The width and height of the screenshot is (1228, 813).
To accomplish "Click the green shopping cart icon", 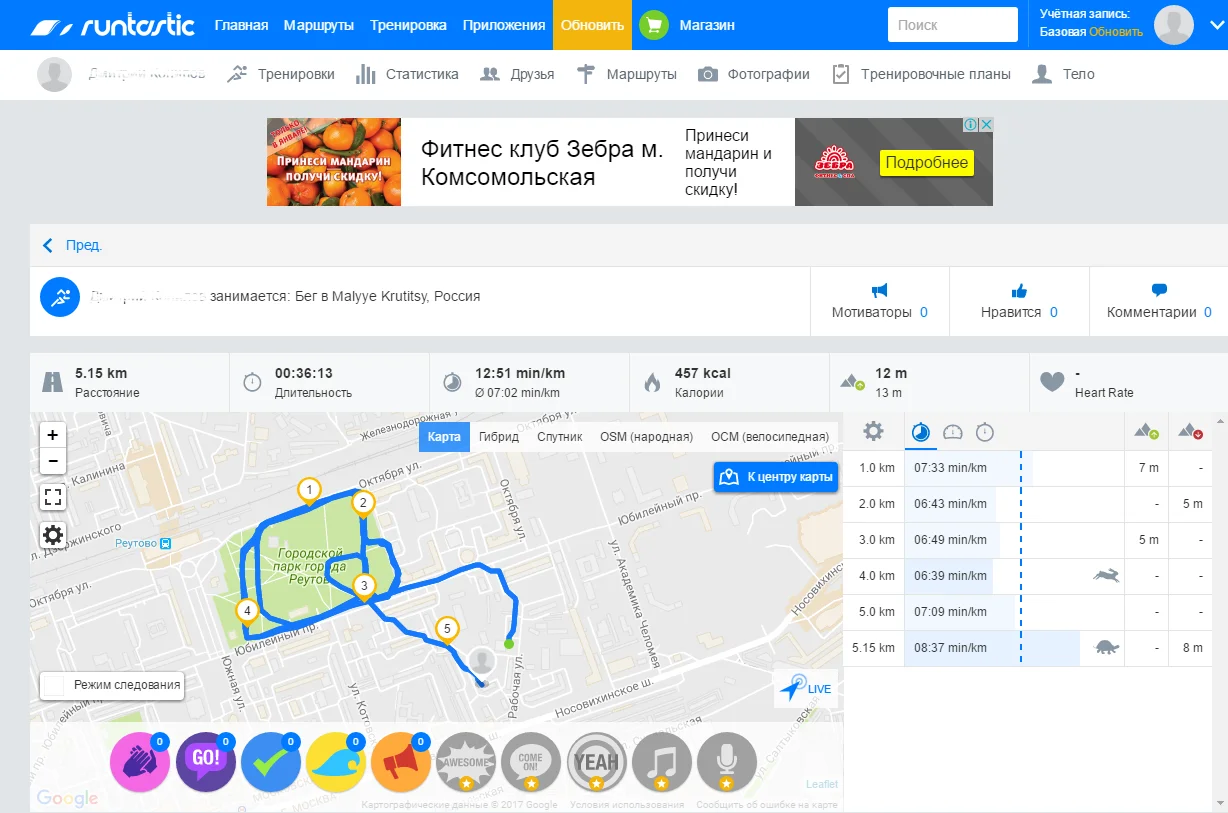I will coord(653,25).
